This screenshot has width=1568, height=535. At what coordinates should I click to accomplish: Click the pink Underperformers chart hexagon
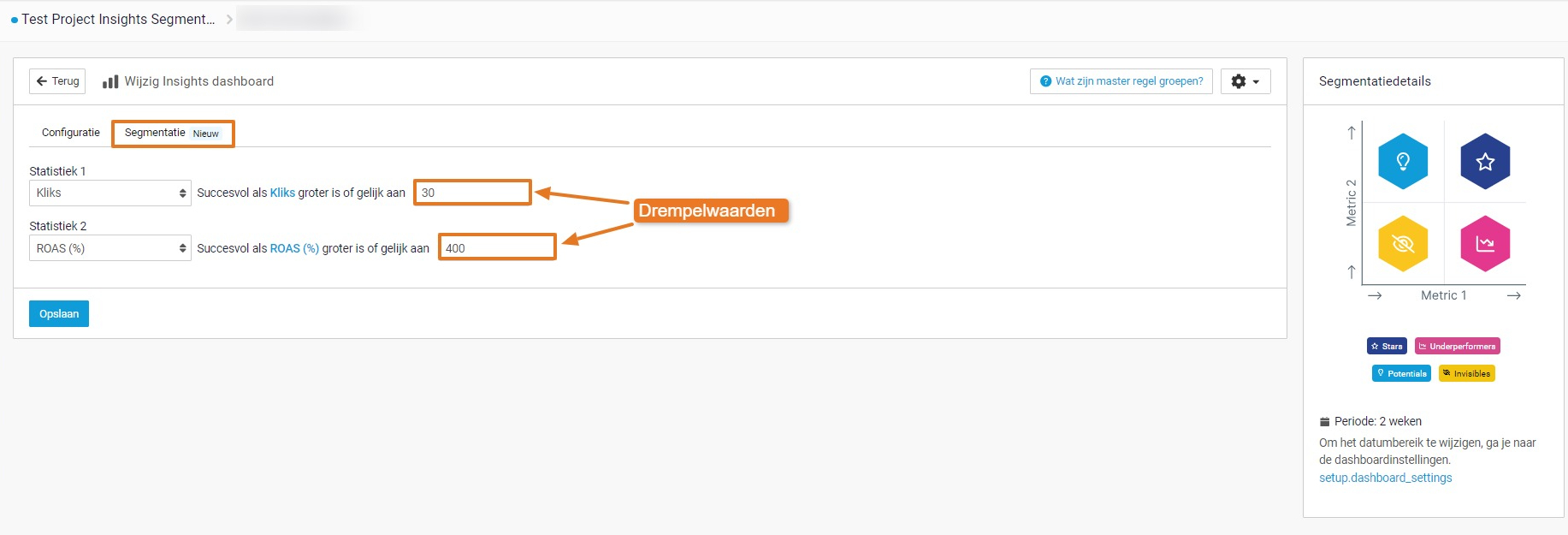[x=1485, y=244]
